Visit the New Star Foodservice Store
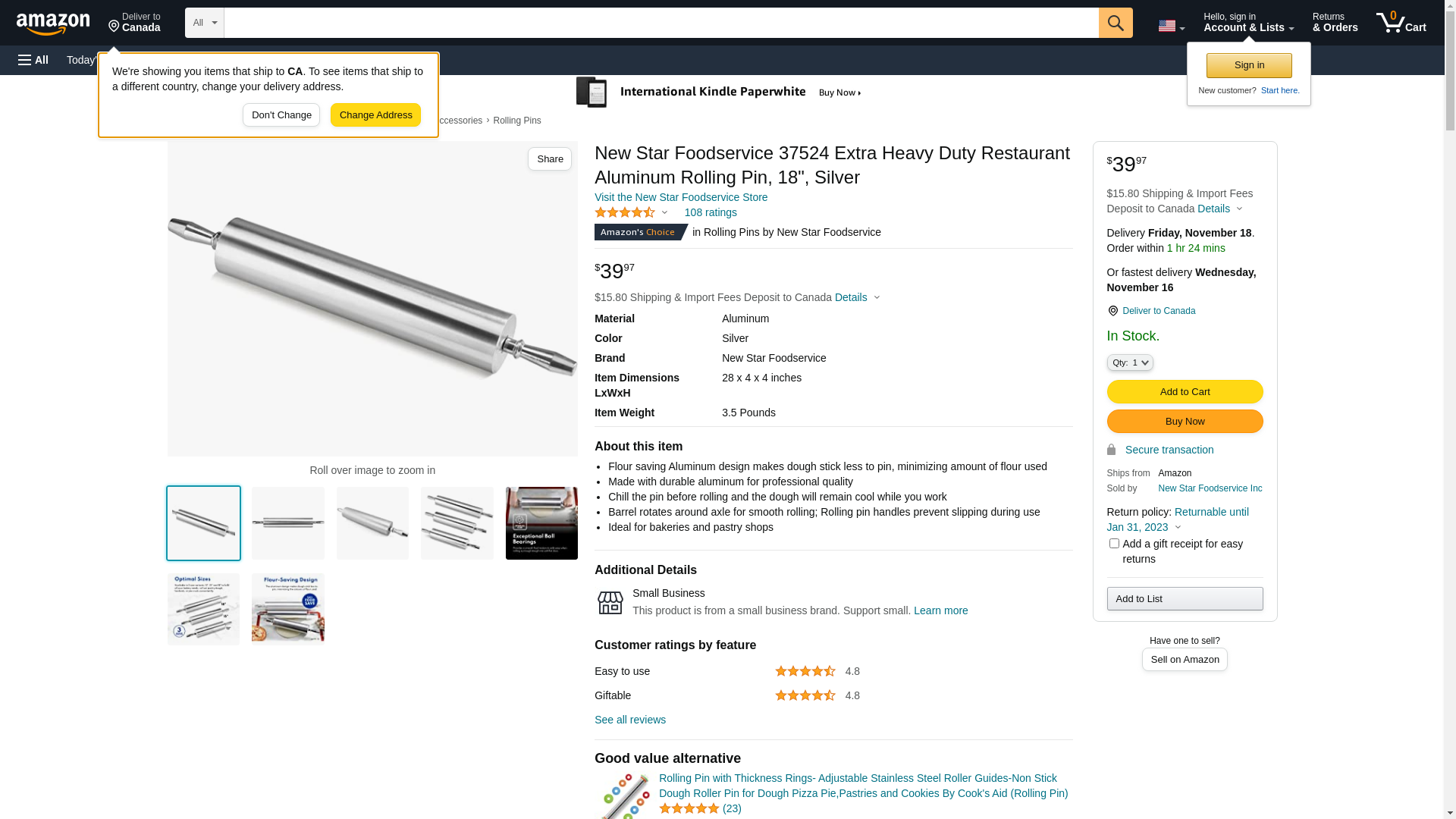The width and height of the screenshot is (1456, 819). tap(680, 197)
